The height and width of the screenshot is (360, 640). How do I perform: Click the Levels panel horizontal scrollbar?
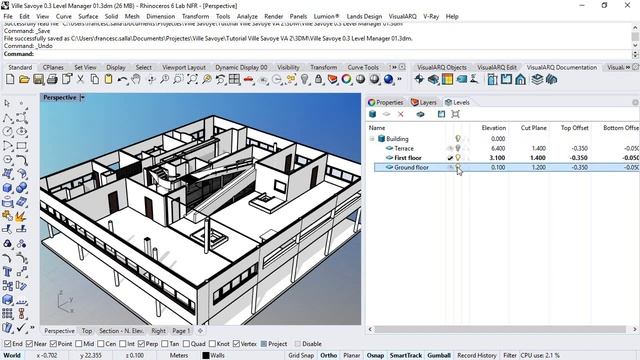click(500, 329)
